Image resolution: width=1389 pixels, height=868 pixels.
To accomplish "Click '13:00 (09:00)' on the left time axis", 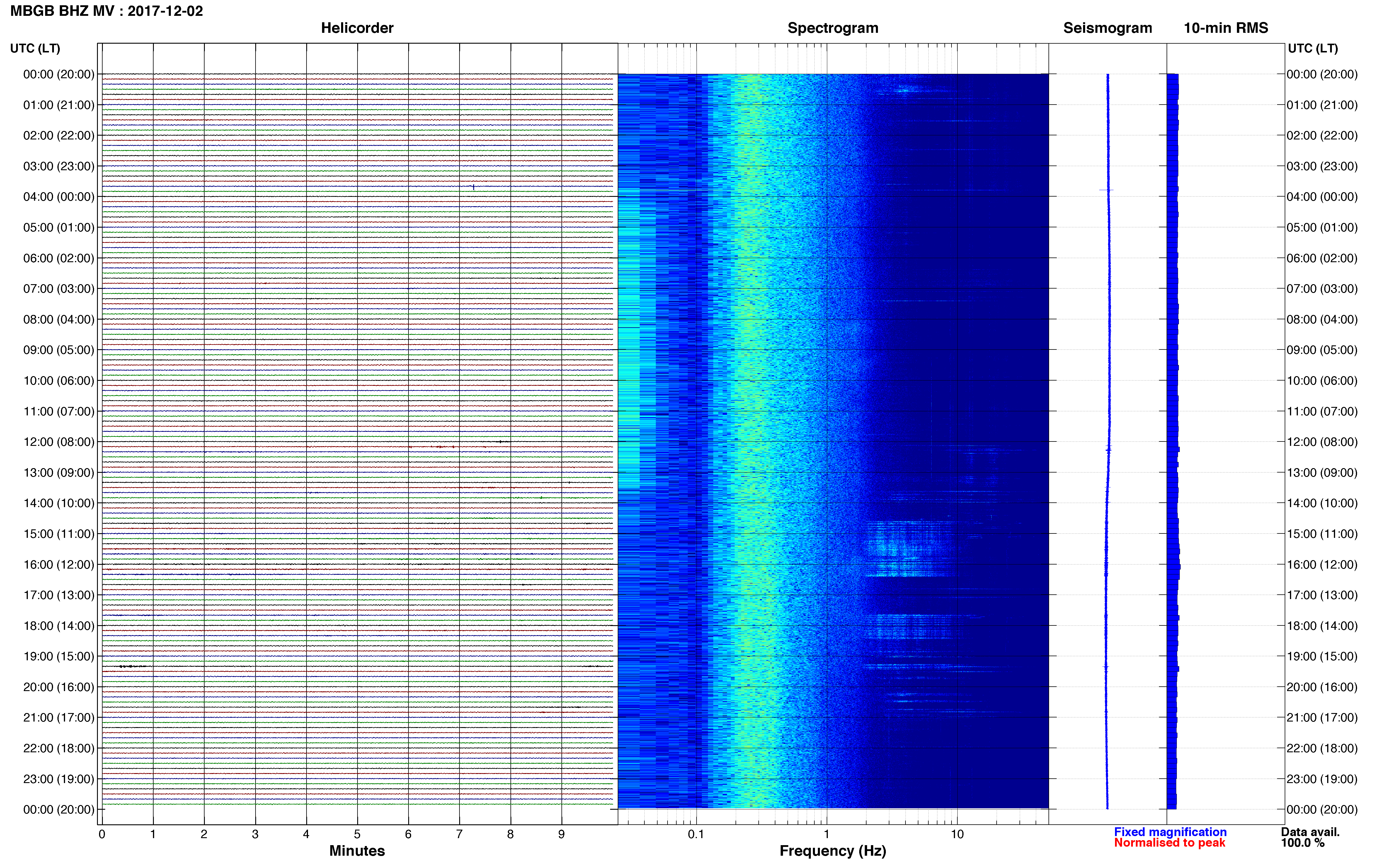I will [x=59, y=473].
